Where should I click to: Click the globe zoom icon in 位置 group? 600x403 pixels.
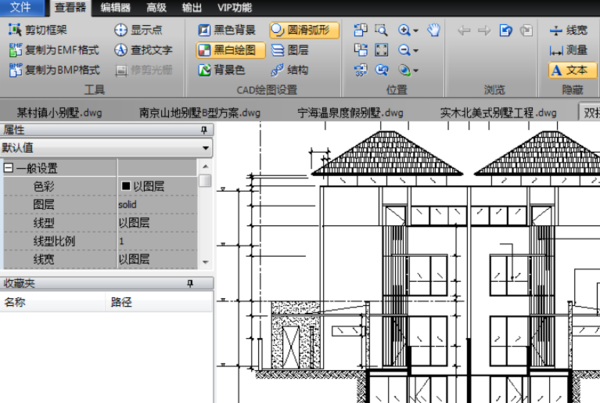pyautogui.click(x=404, y=70)
